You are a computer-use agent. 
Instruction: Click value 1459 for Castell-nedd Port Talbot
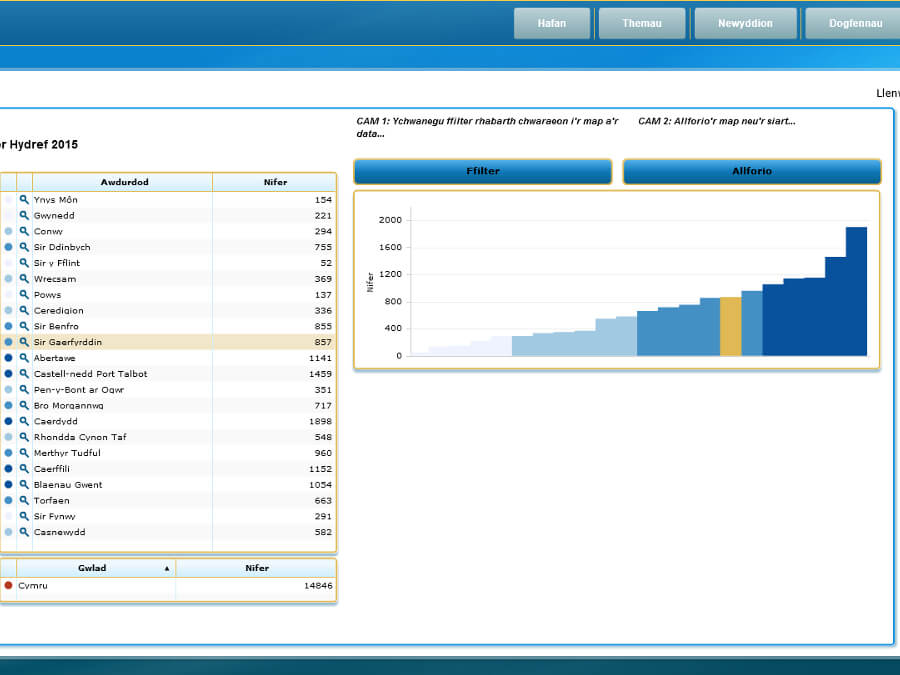point(320,374)
